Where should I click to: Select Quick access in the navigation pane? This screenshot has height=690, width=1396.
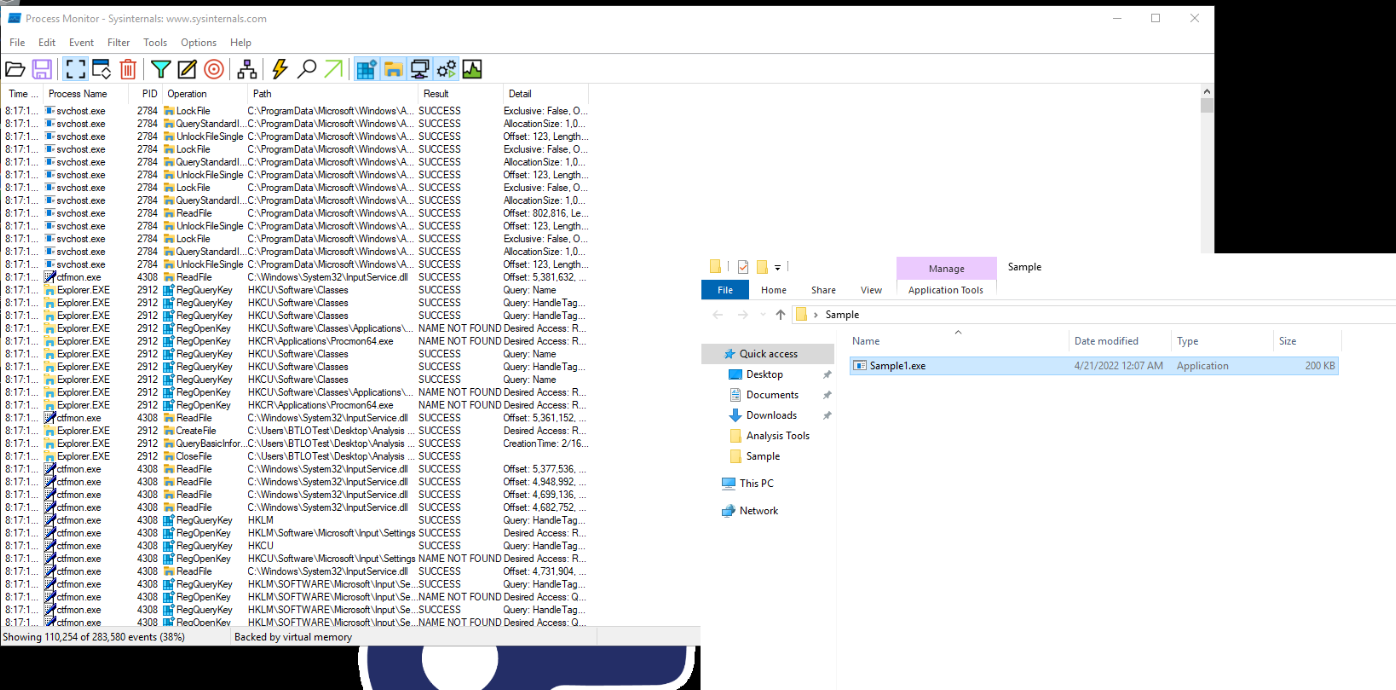tap(768, 354)
